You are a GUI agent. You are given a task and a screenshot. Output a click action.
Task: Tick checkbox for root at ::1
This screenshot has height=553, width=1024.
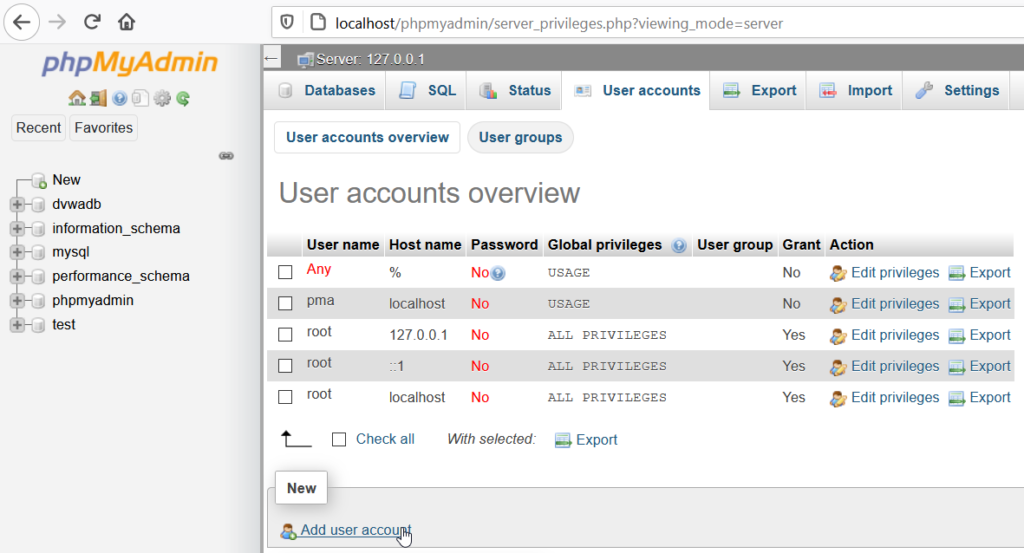tap(285, 366)
